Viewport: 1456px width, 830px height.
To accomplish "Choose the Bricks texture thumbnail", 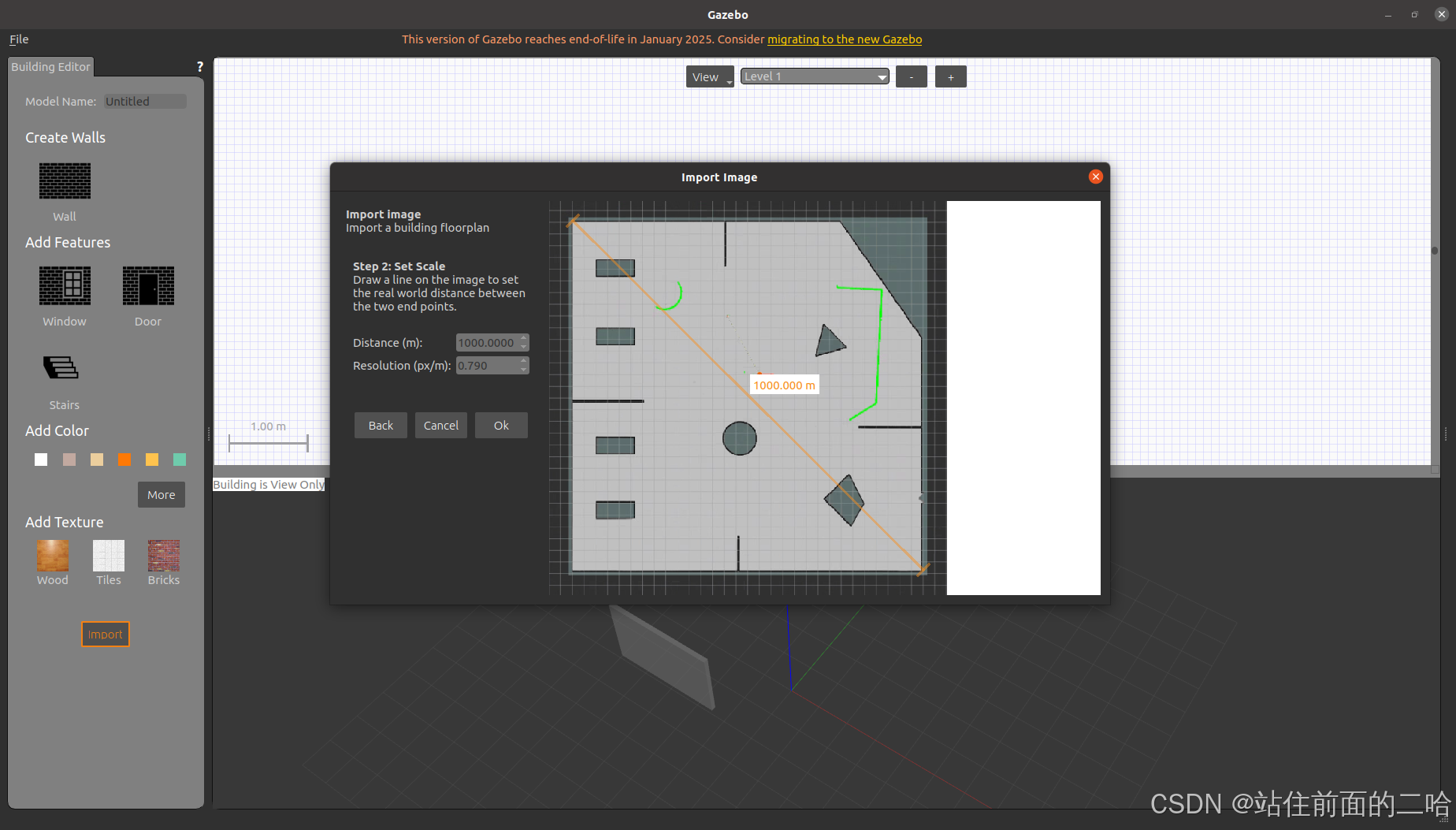I will [x=164, y=556].
